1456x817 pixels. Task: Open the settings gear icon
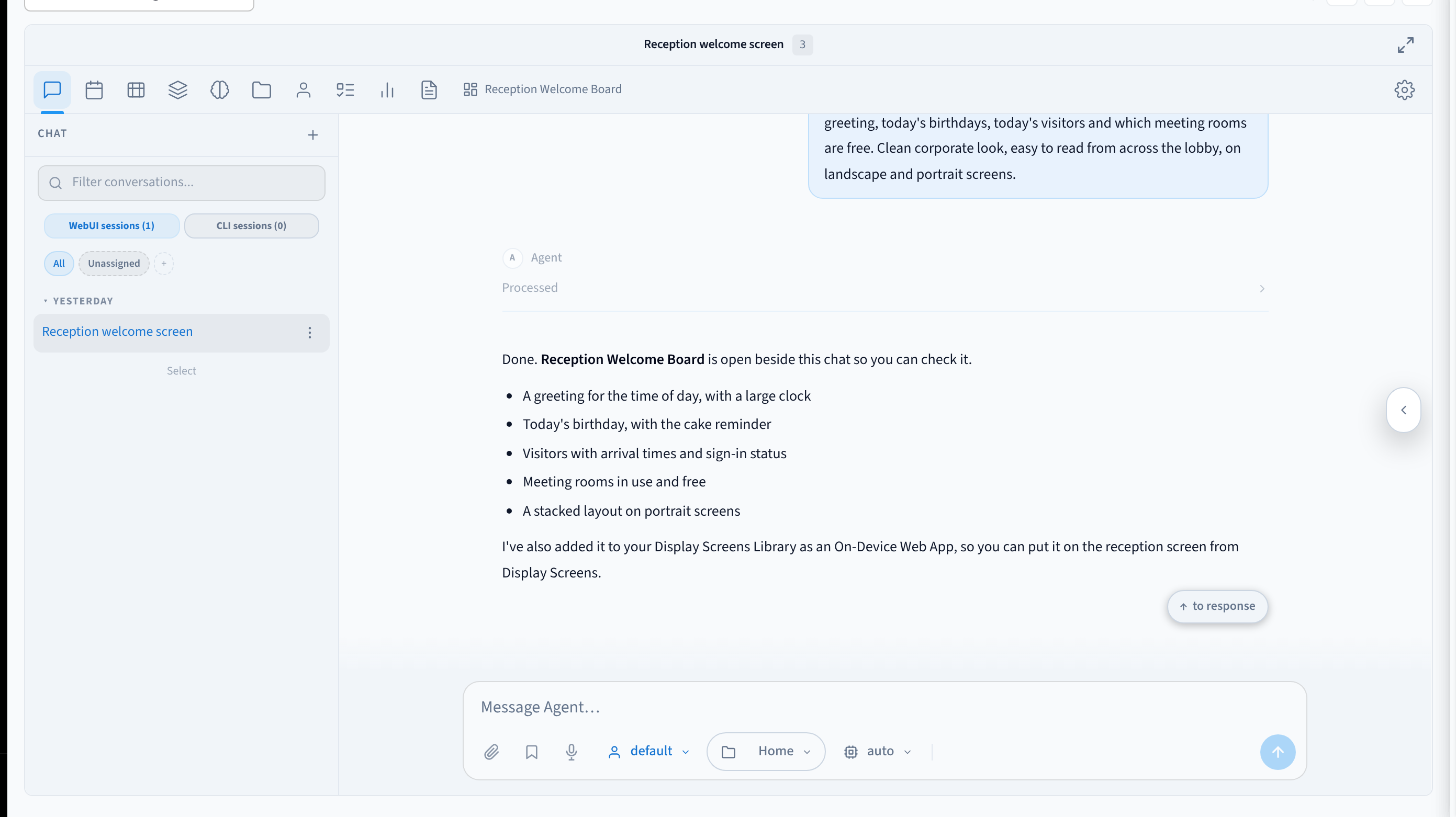tap(1405, 89)
